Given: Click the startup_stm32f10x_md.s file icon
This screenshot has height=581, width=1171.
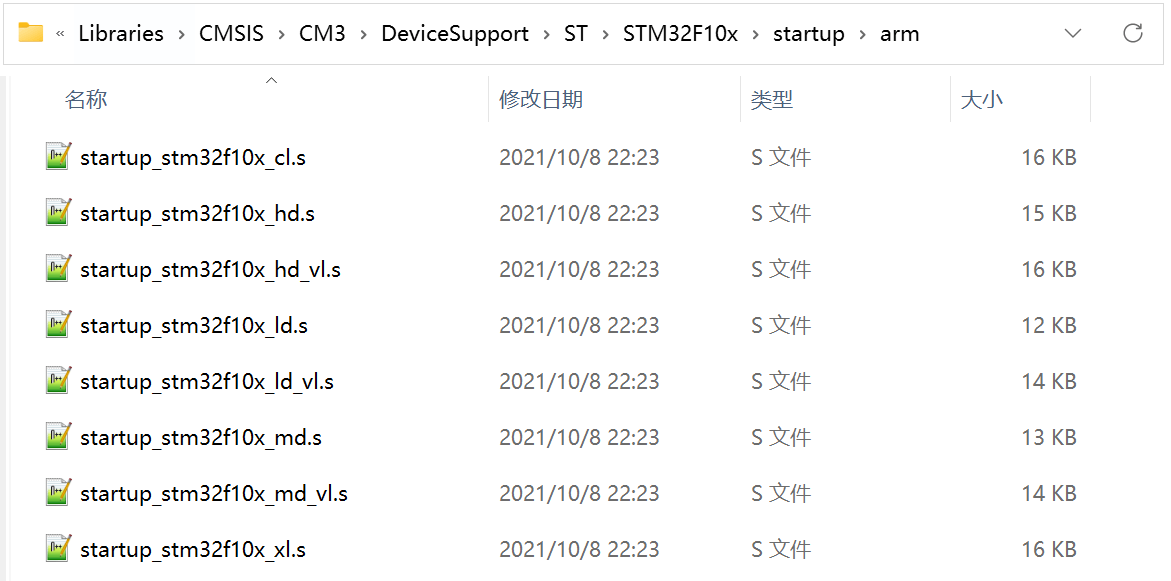Looking at the screenshot, I should coord(59,436).
